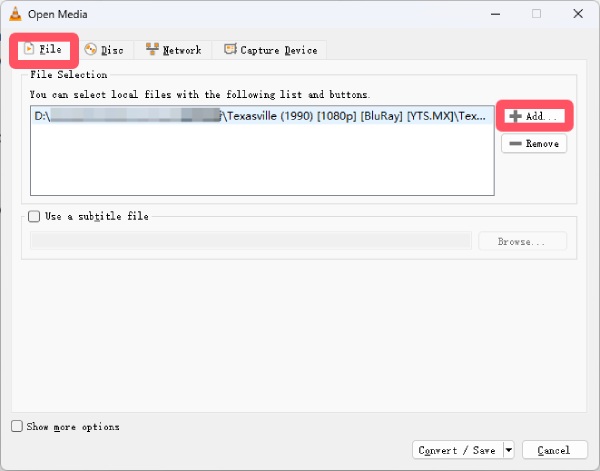
Task: Click the empty area of file selection list
Action: [x=262, y=159]
